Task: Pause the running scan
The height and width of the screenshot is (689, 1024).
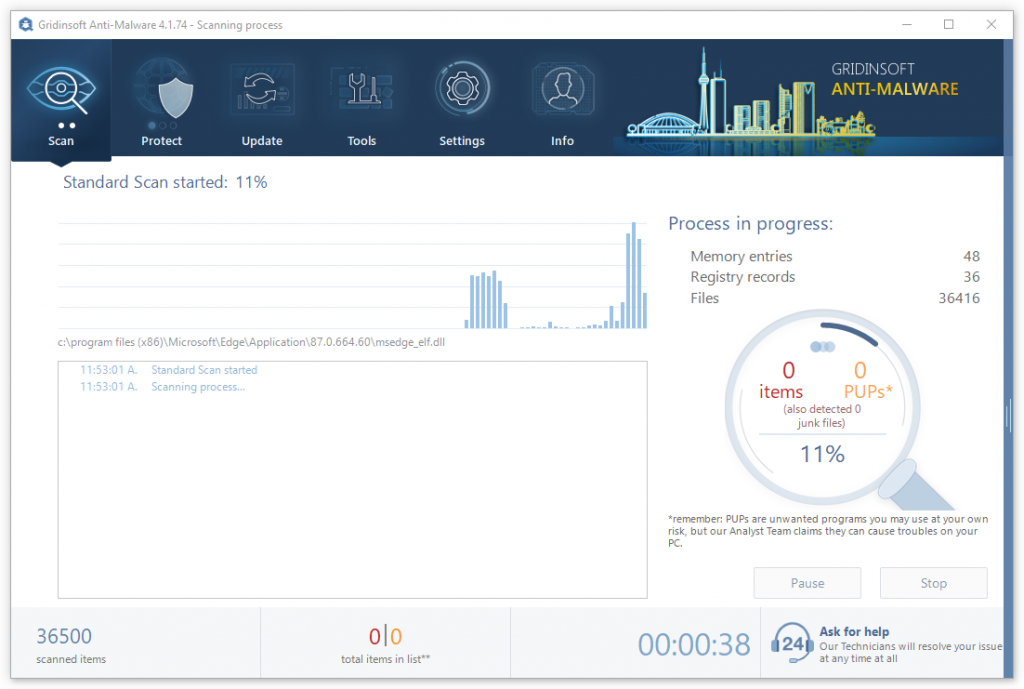Action: pos(807,583)
